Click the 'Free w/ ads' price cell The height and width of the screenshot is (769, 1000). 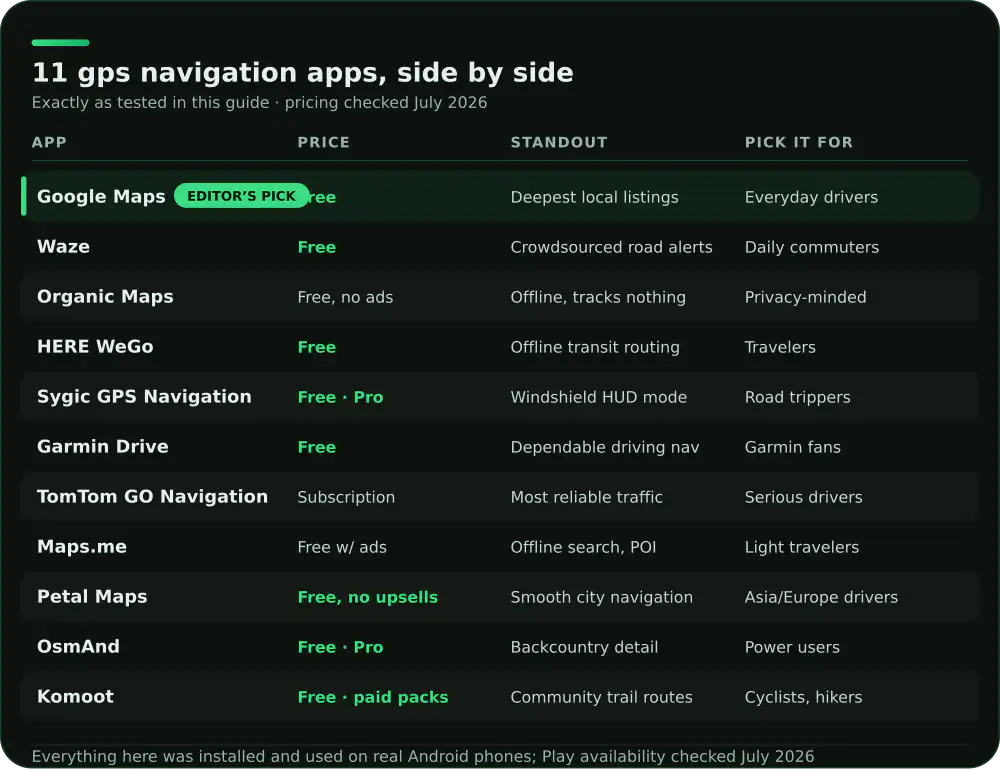tap(342, 547)
